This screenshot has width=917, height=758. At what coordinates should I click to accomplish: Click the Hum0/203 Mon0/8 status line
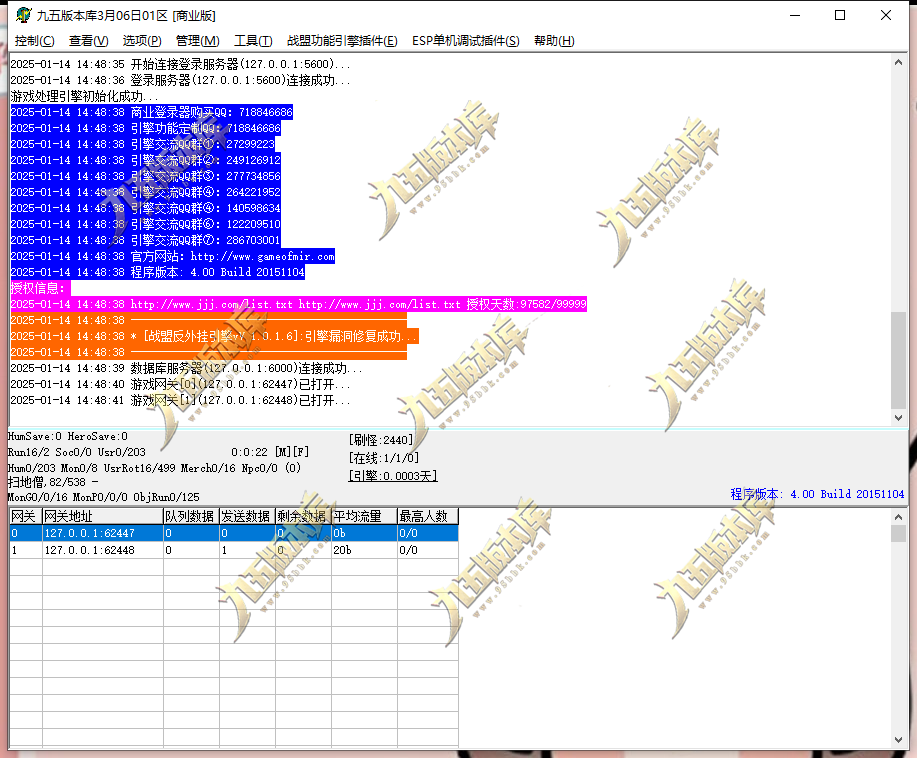pos(154,468)
